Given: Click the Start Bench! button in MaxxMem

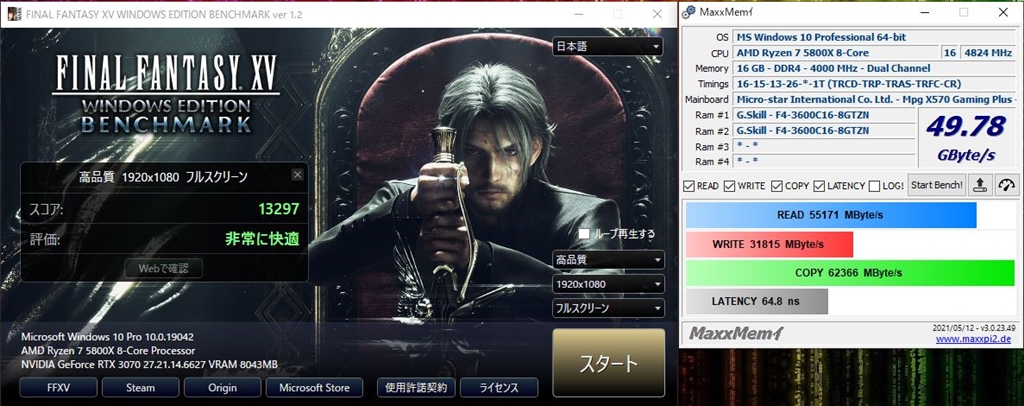Looking at the screenshot, I should point(936,185).
